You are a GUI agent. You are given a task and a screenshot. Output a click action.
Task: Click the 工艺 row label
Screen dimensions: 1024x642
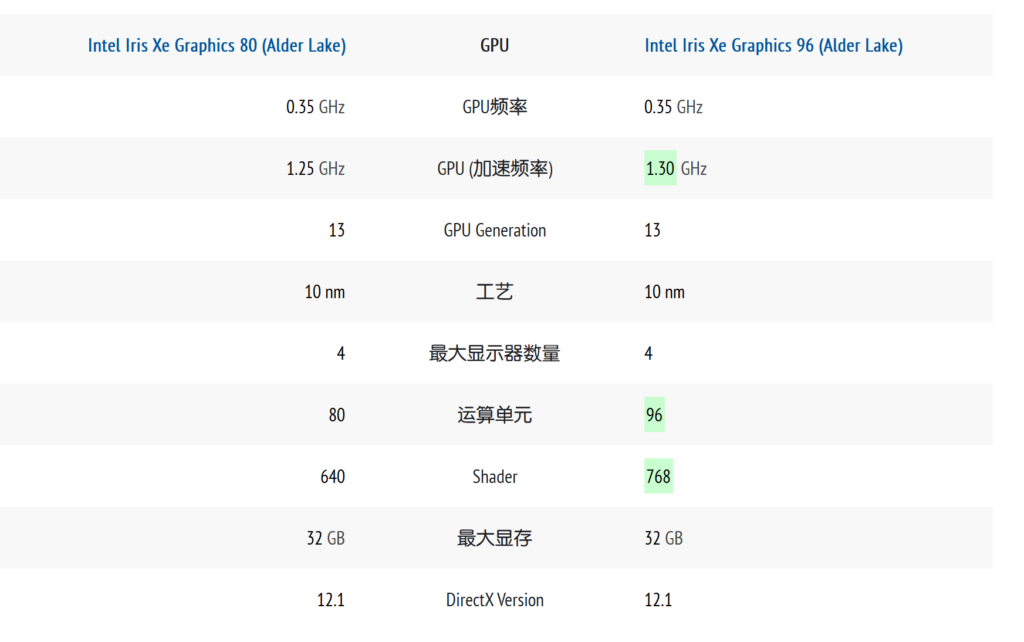tap(494, 292)
